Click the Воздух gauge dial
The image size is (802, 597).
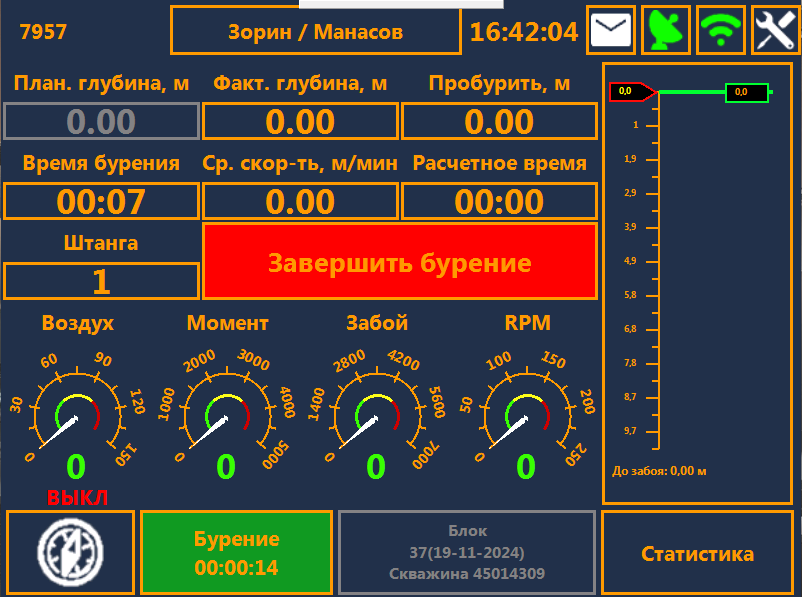(77, 412)
